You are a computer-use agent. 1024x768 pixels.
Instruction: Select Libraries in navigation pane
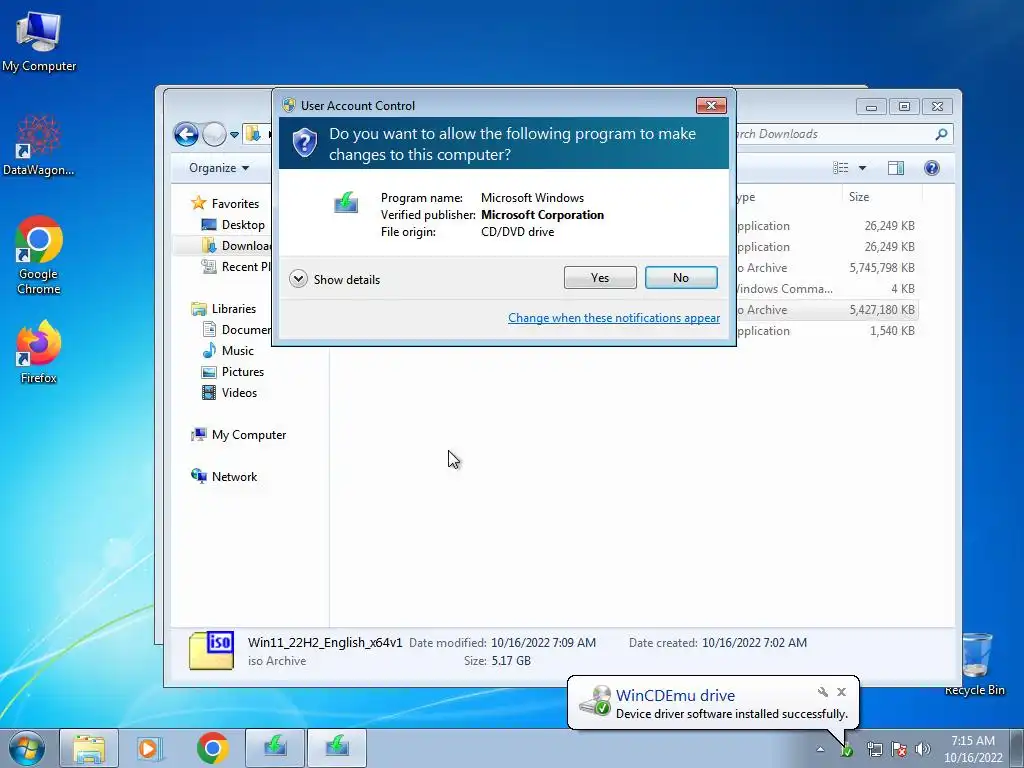223,309
